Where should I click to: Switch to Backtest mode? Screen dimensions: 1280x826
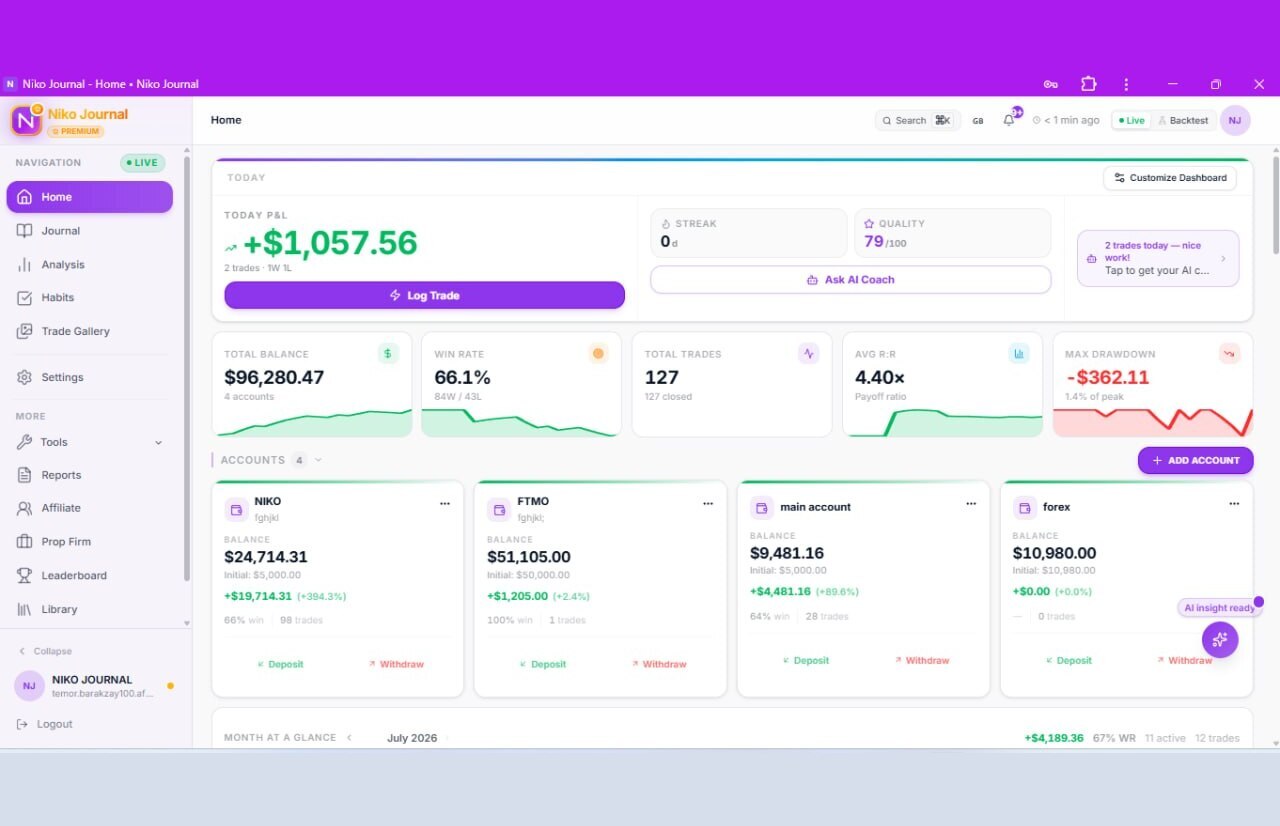(x=1183, y=120)
